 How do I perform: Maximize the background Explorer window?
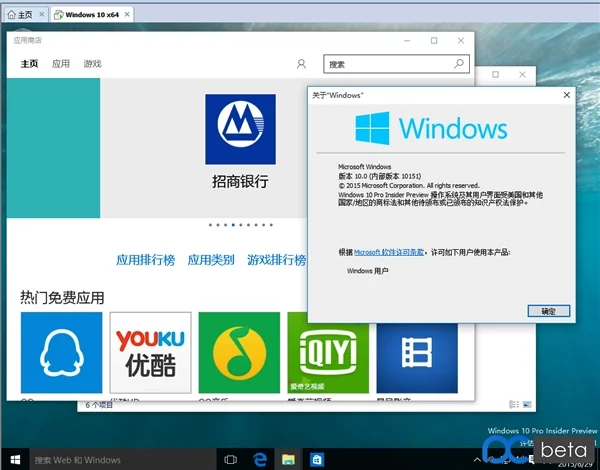496,74
